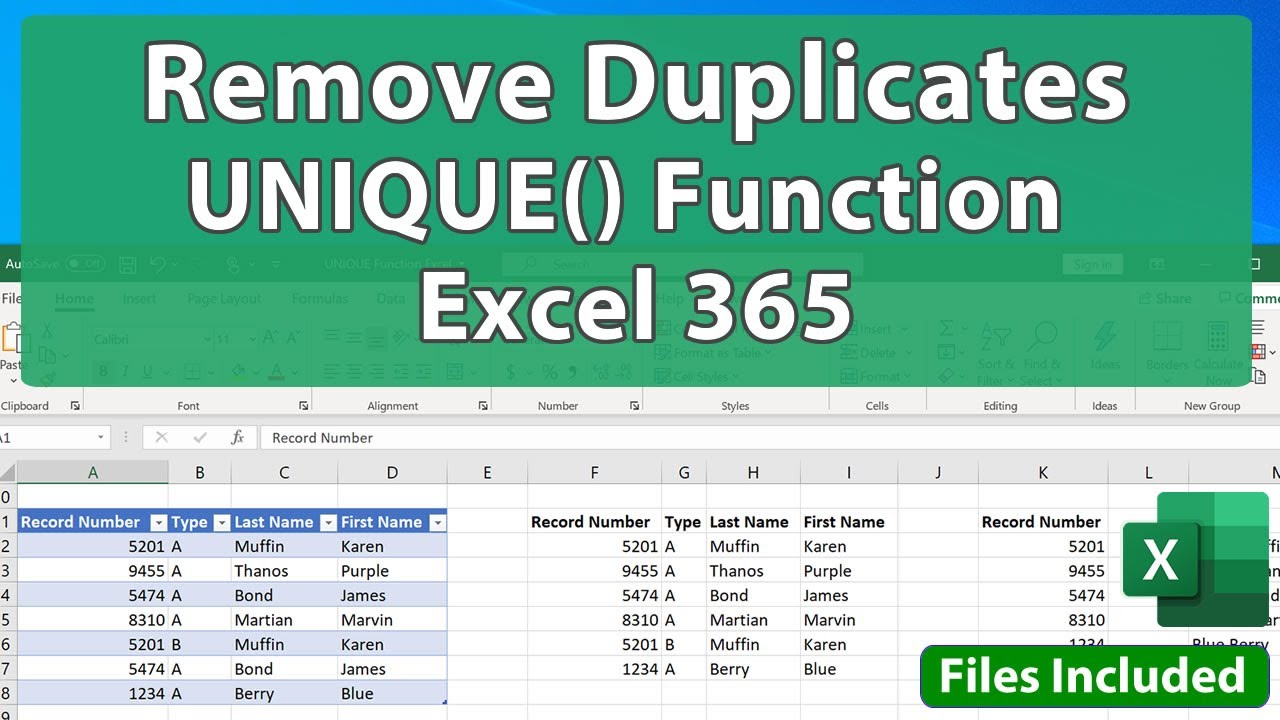Click the Clear eraser icon

tap(947, 377)
